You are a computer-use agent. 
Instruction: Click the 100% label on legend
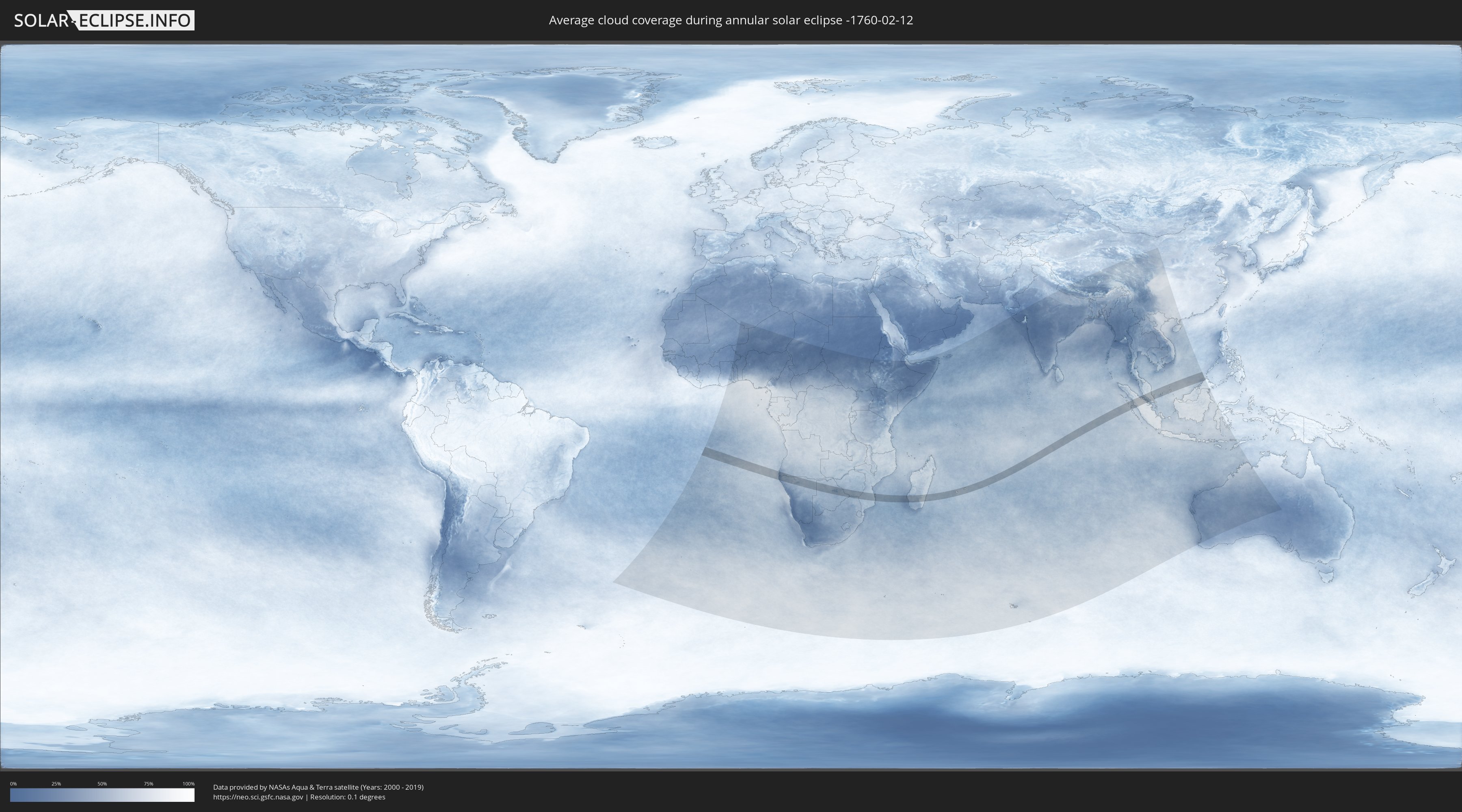(188, 784)
